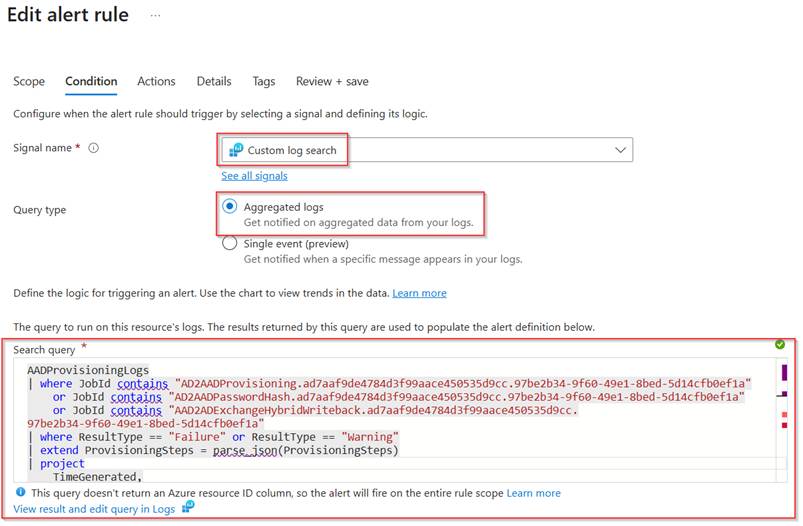
Task: Switch to the Tags tab
Action: 264,81
